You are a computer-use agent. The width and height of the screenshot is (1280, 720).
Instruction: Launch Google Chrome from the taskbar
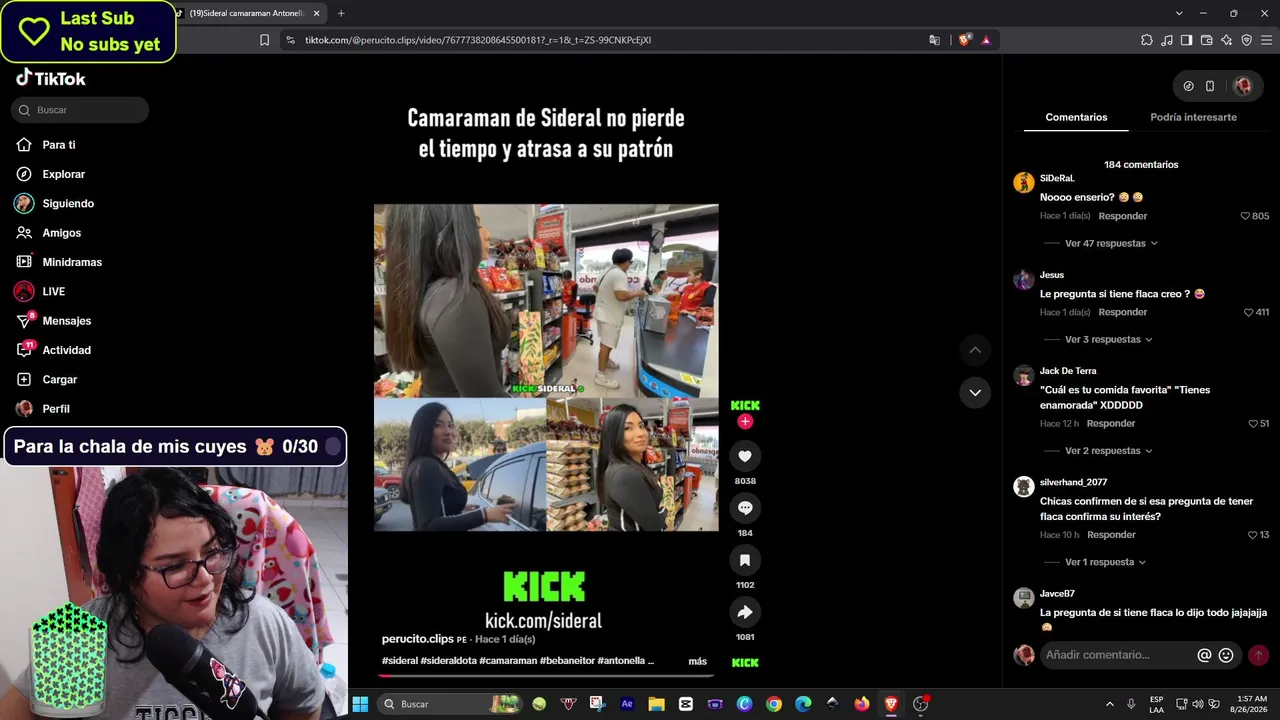pyautogui.click(x=774, y=704)
